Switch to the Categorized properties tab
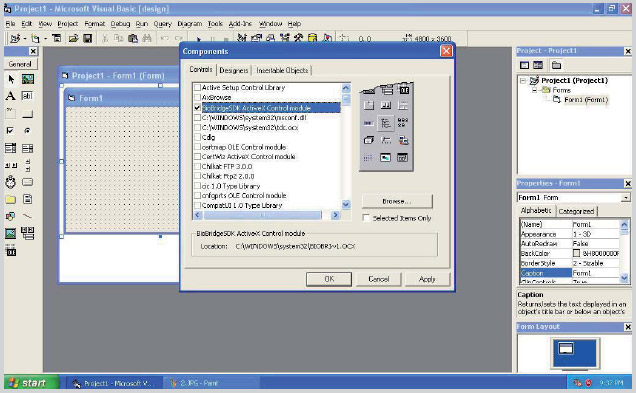 [576, 211]
